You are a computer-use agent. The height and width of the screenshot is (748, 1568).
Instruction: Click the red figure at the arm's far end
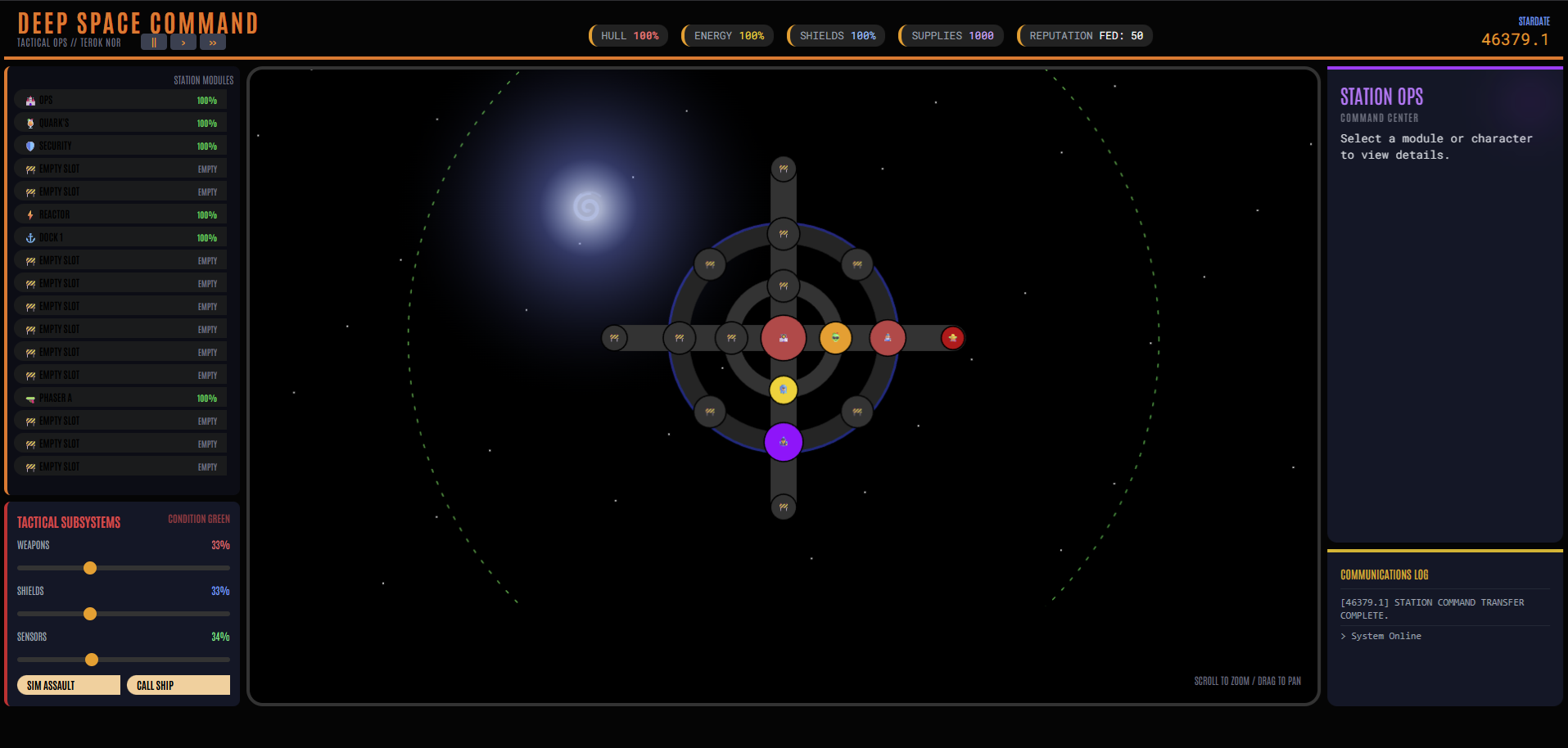[x=953, y=337]
